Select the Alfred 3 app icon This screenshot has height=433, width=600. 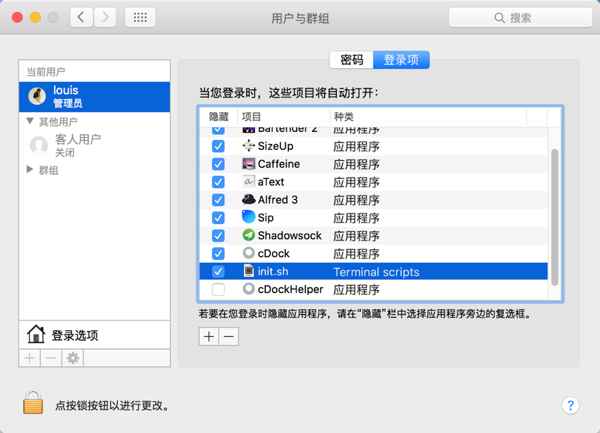(x=249, y=200)
